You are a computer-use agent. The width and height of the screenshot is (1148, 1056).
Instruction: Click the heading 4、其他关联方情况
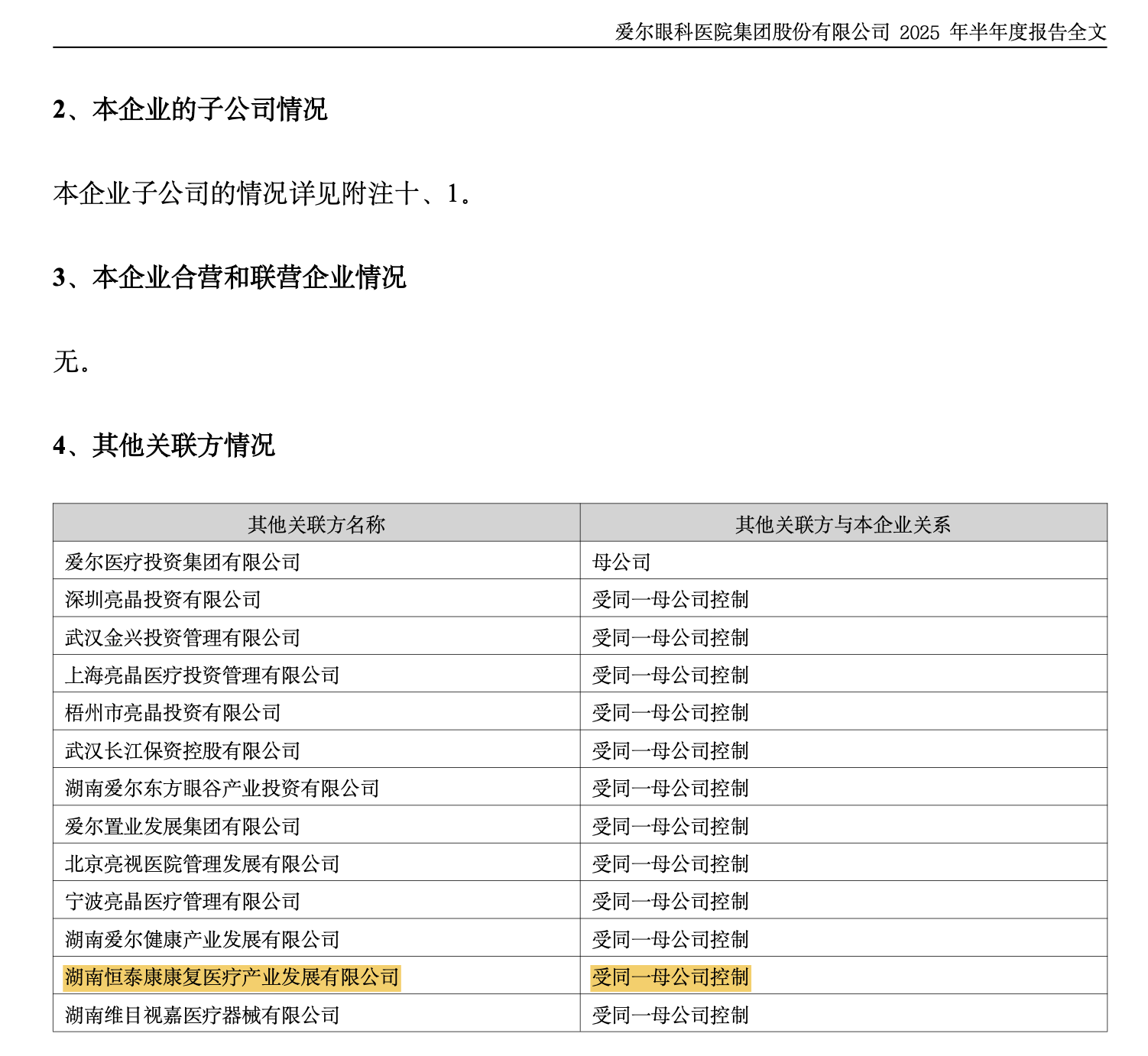168,446
